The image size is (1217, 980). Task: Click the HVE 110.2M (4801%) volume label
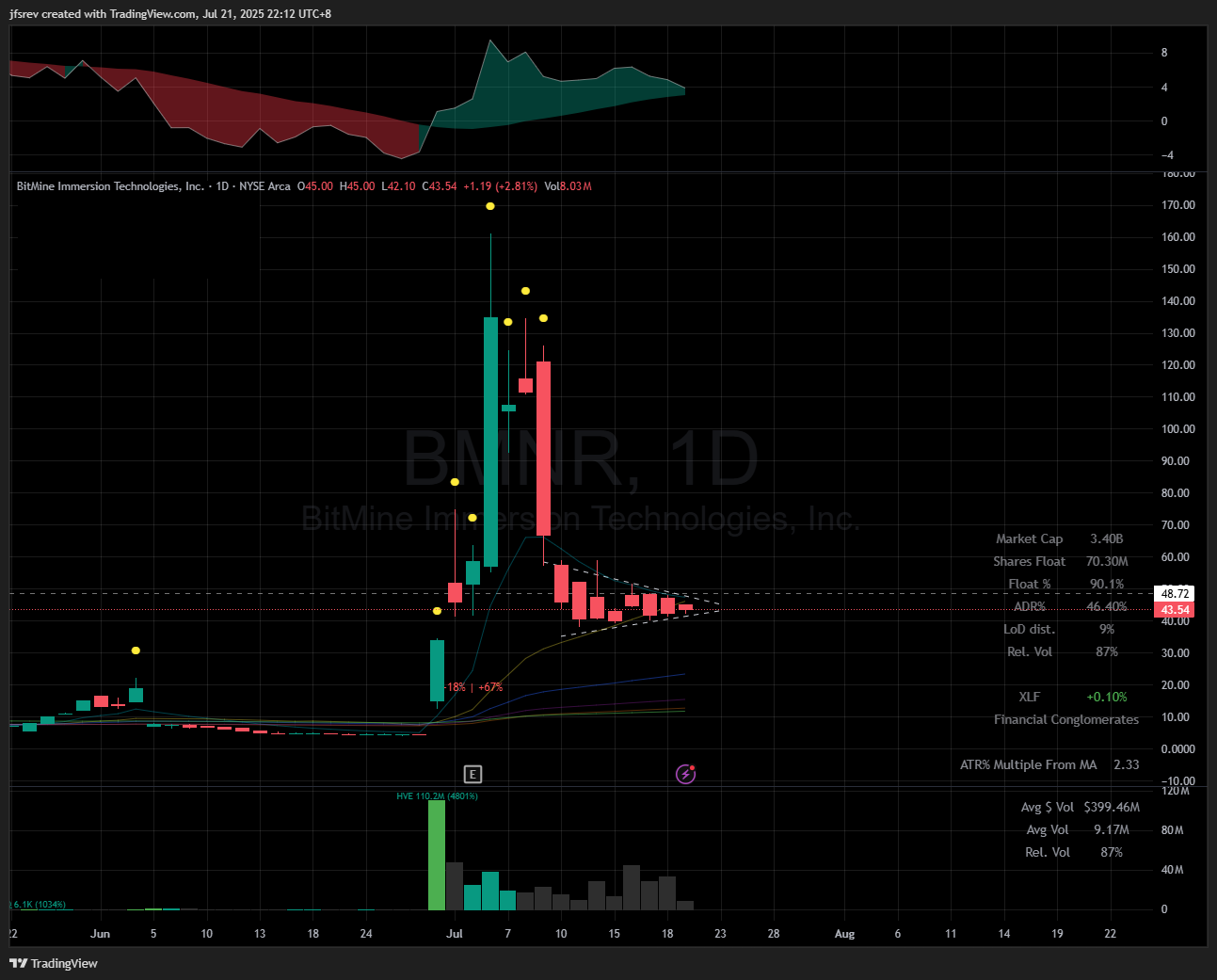437,796
